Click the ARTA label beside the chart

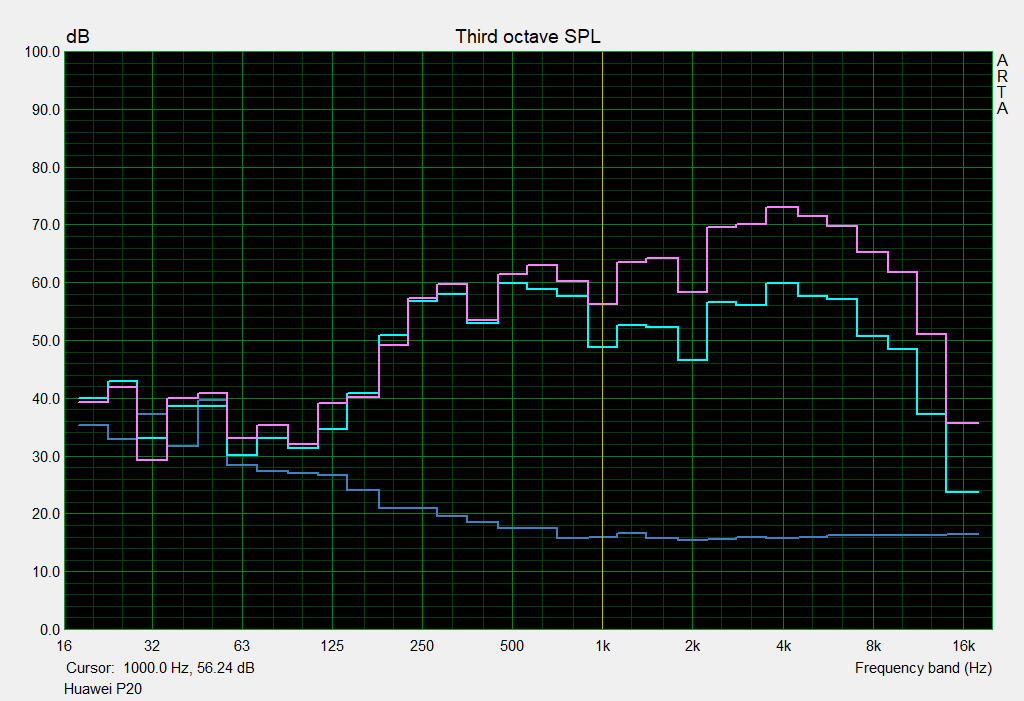tap(1002, 85)
